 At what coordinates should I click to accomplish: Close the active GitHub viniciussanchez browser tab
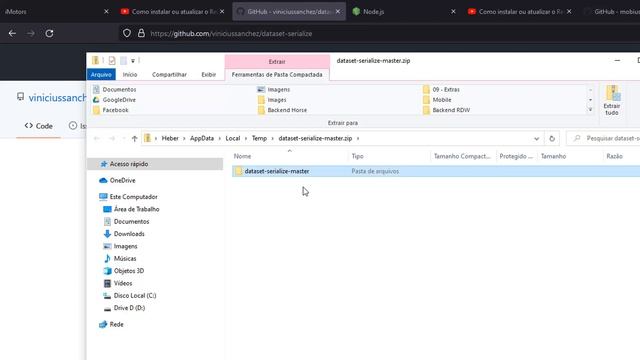tap(338, 12)
